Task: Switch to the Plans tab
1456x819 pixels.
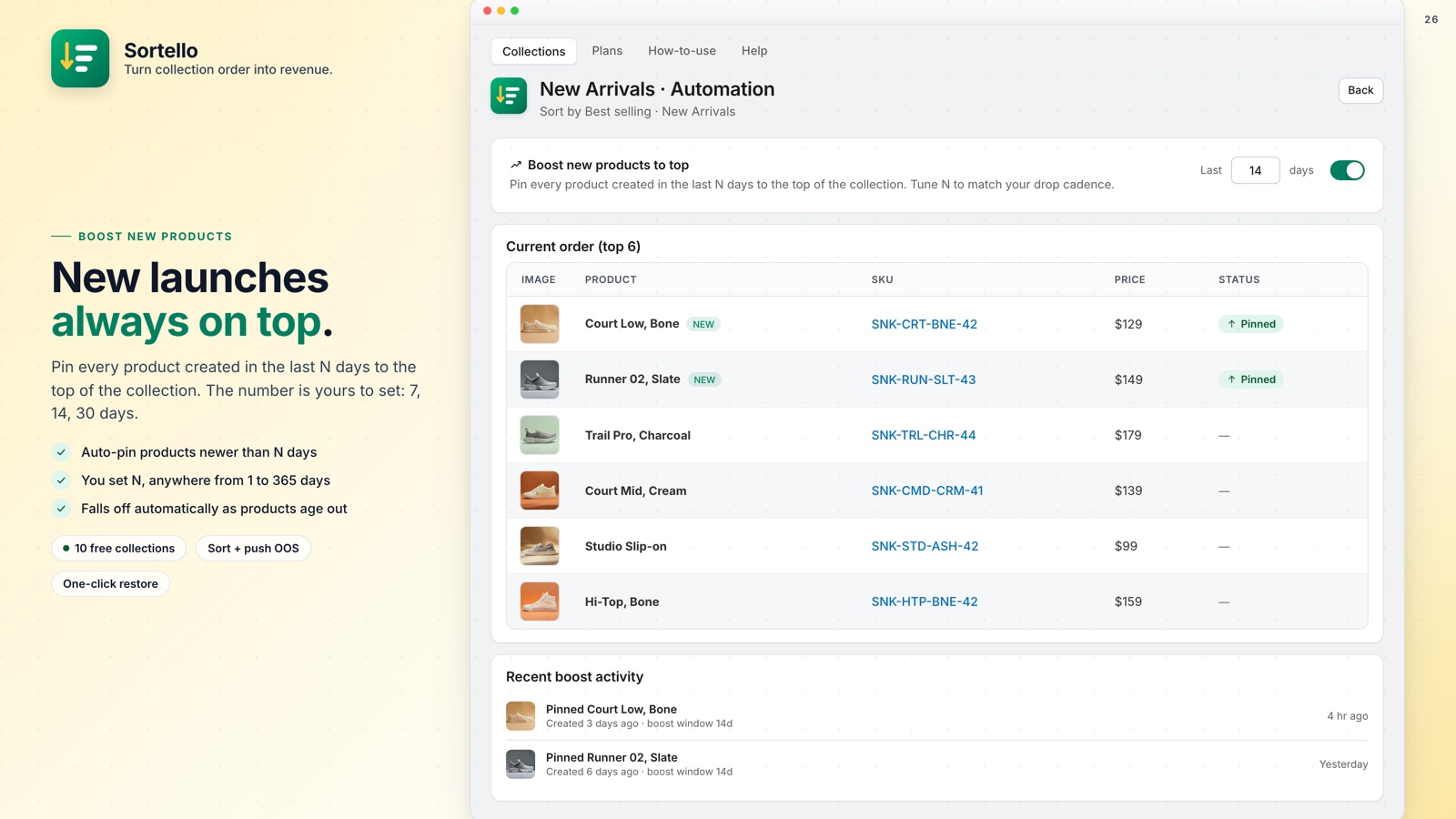Action: click(607, 51)
